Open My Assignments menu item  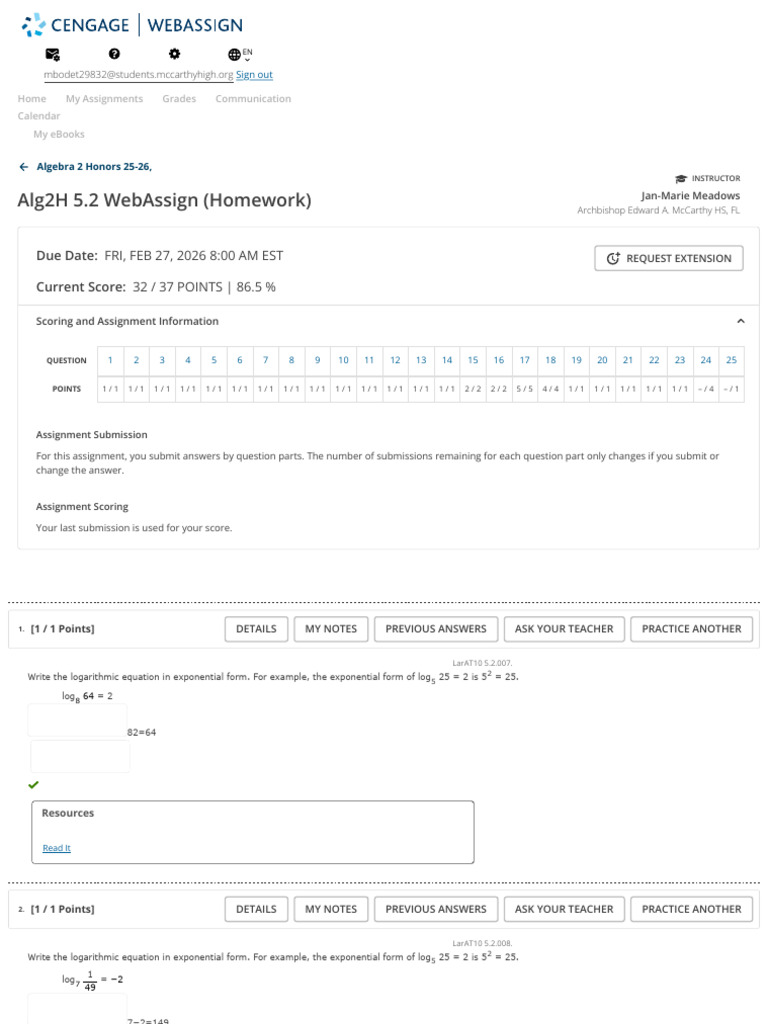[x=104, y=99]
